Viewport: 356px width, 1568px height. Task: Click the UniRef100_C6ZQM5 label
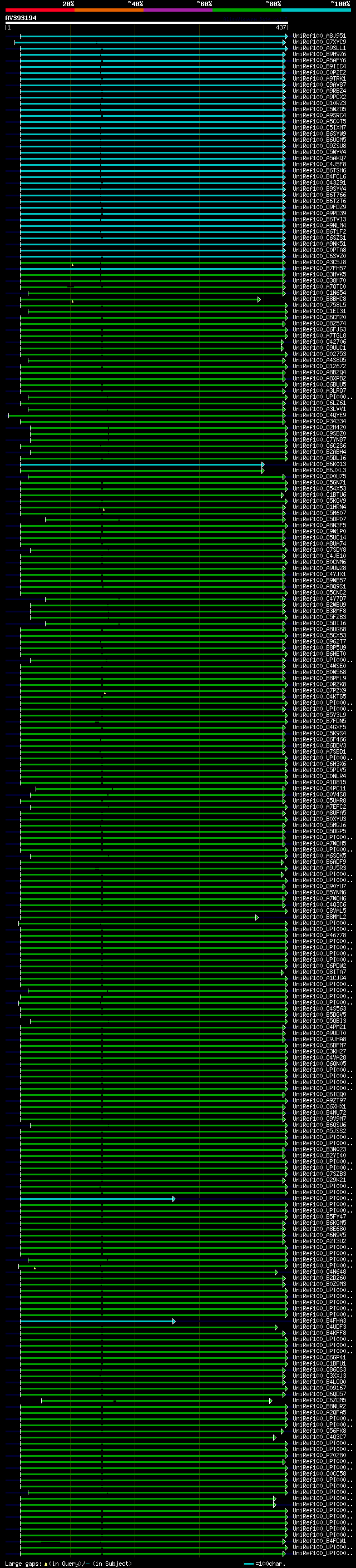pos(319,1400)
